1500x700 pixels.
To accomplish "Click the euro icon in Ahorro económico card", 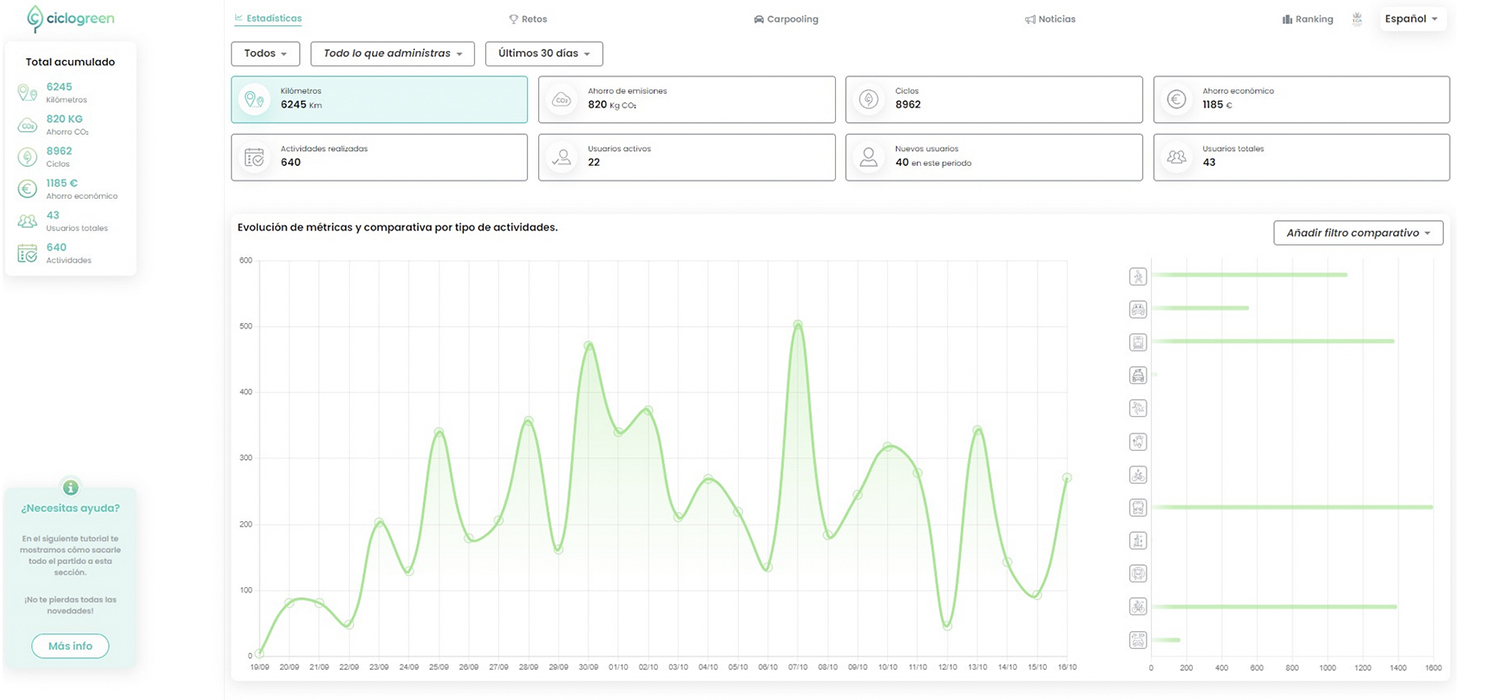I will pos(1177,99).
